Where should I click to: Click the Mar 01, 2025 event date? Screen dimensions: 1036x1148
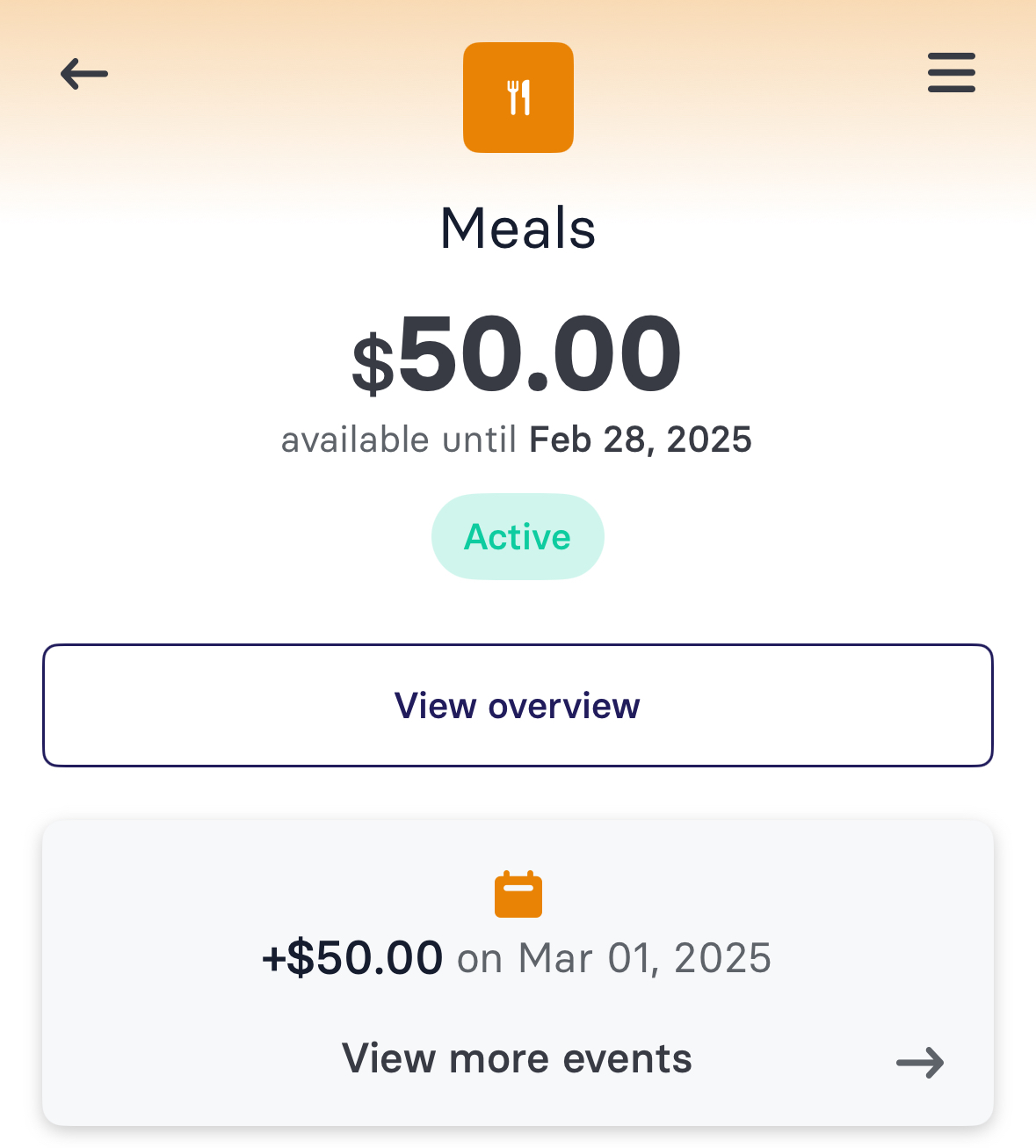coord(645,958)
